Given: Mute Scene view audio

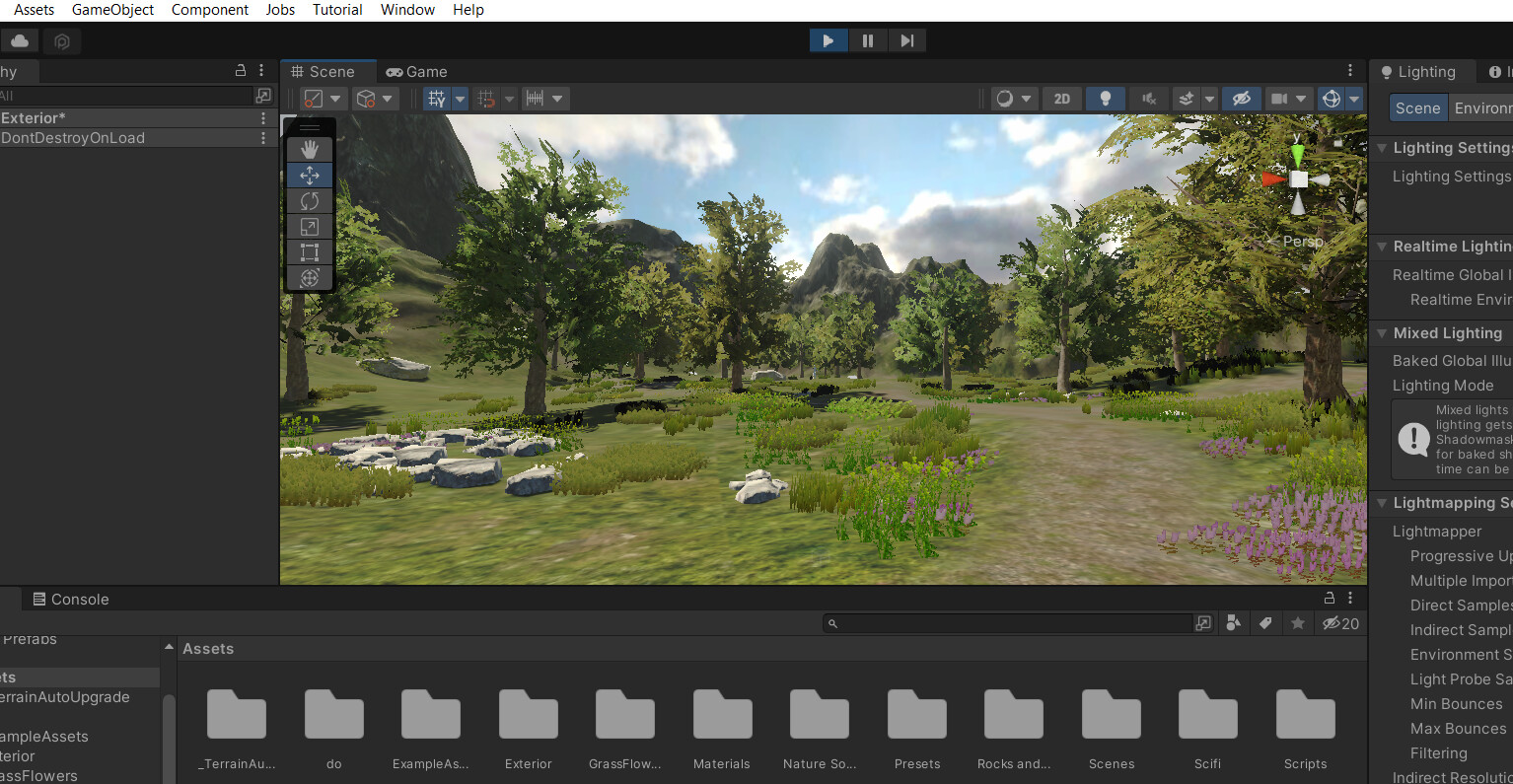Looking at the screenshot, I should pos(1148,98).
